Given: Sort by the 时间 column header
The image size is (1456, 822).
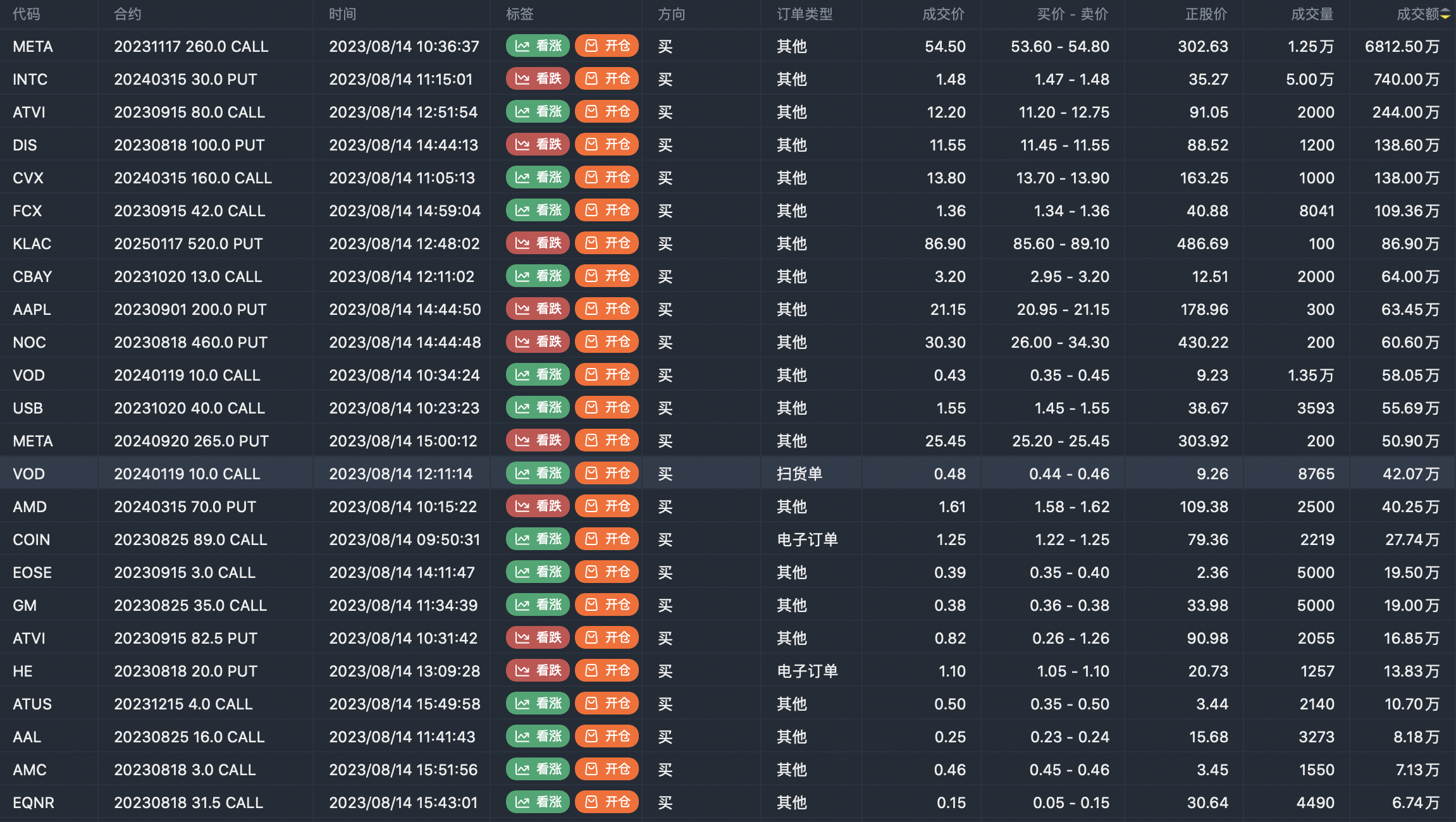Looking at the screenshot, I should click(342, 14).
